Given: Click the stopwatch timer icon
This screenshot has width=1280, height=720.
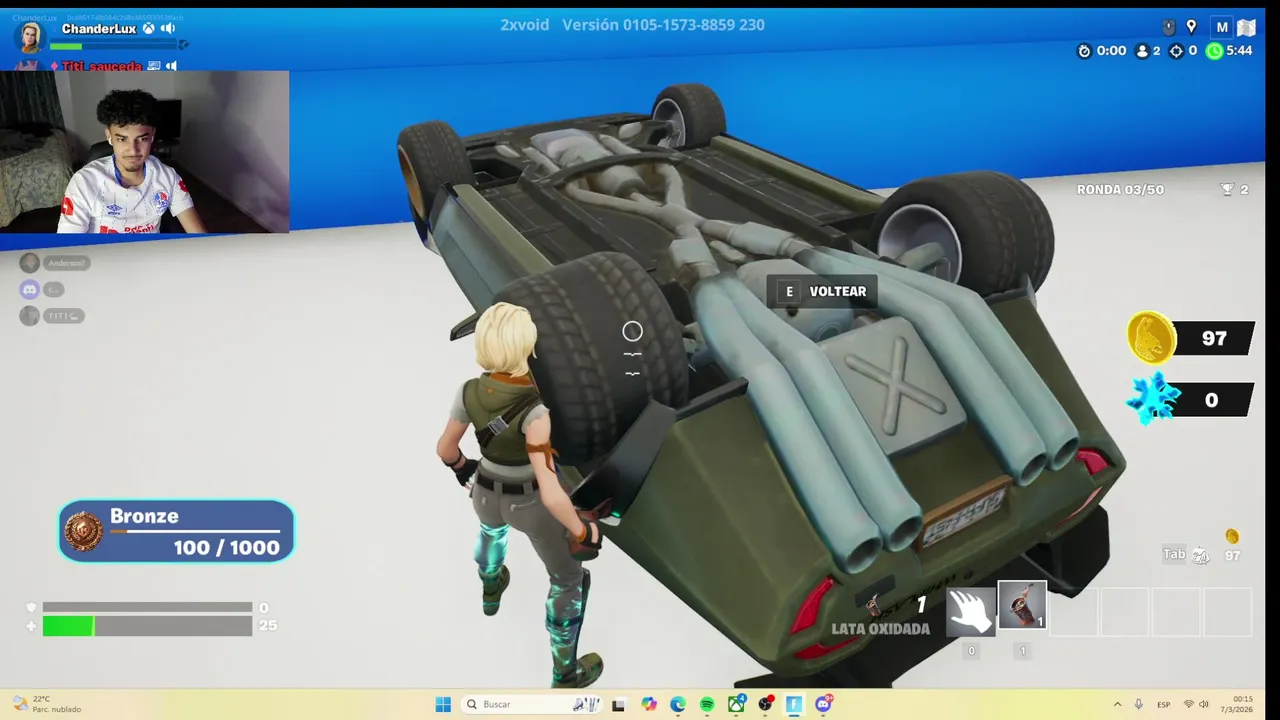Looking at the screenshot, I should [1084, 51].
